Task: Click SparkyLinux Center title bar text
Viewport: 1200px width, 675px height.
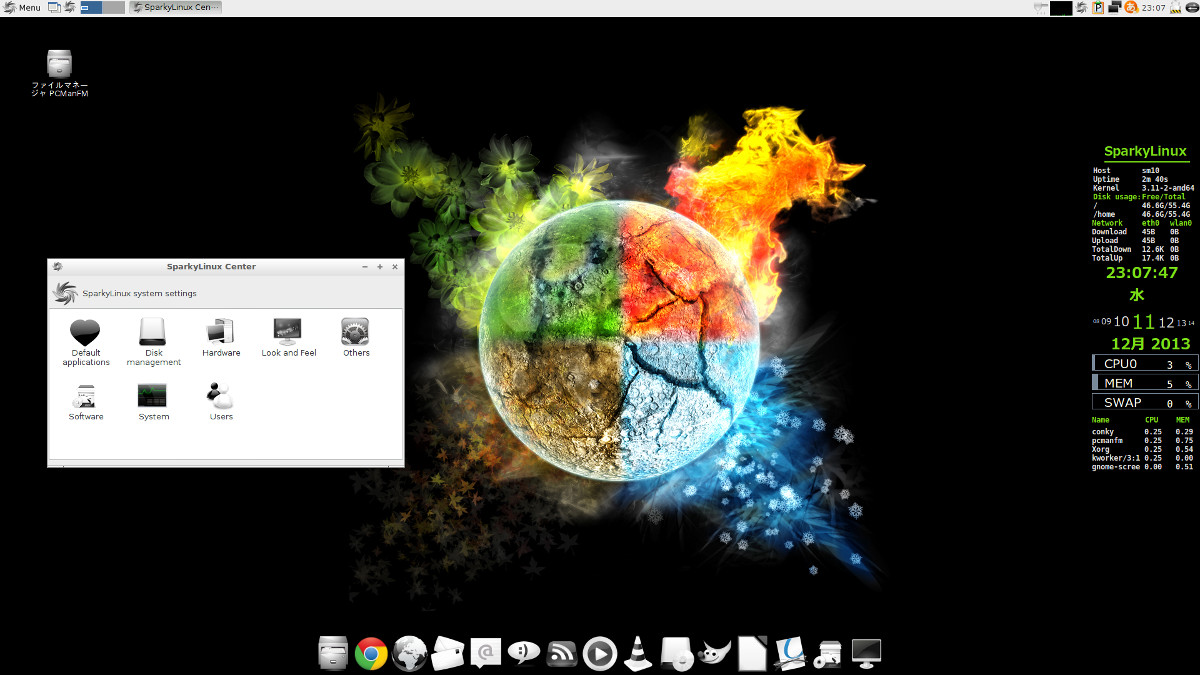Action: [211, 266]
